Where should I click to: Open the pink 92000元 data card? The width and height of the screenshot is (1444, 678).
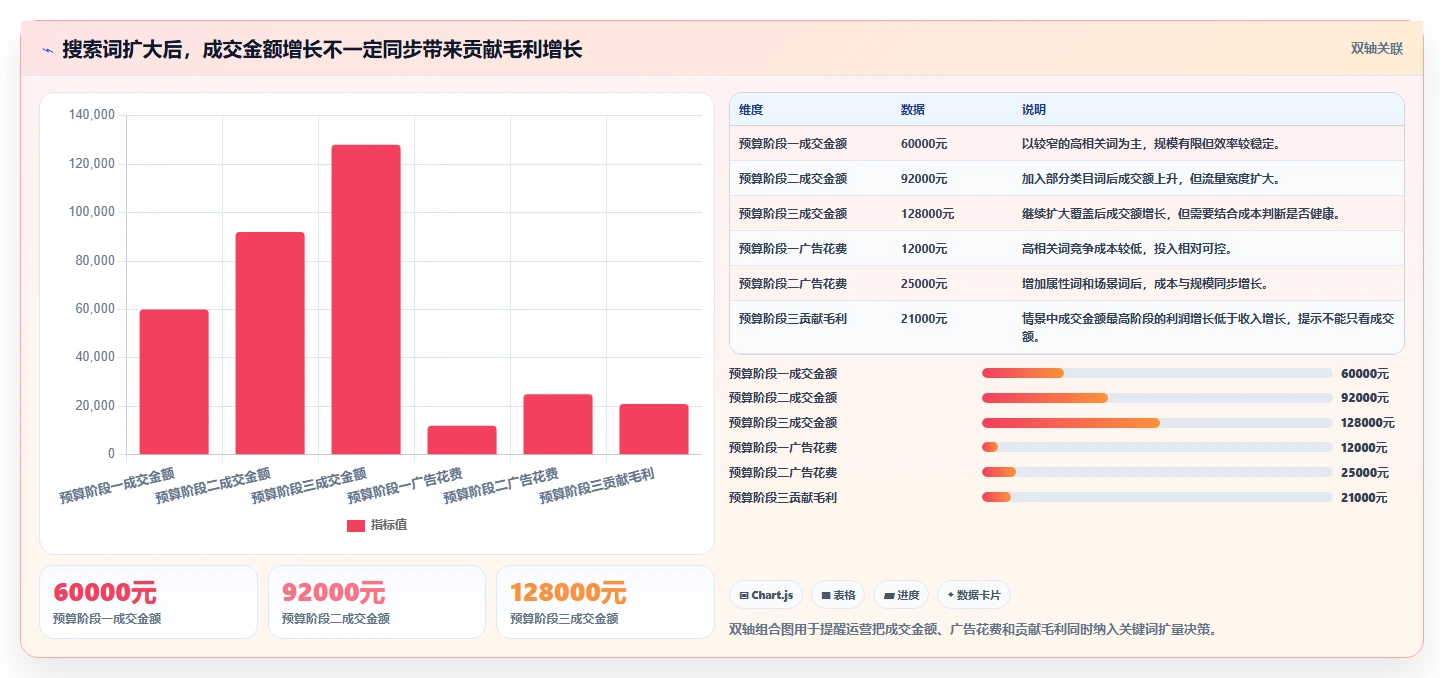pos(377,602)
